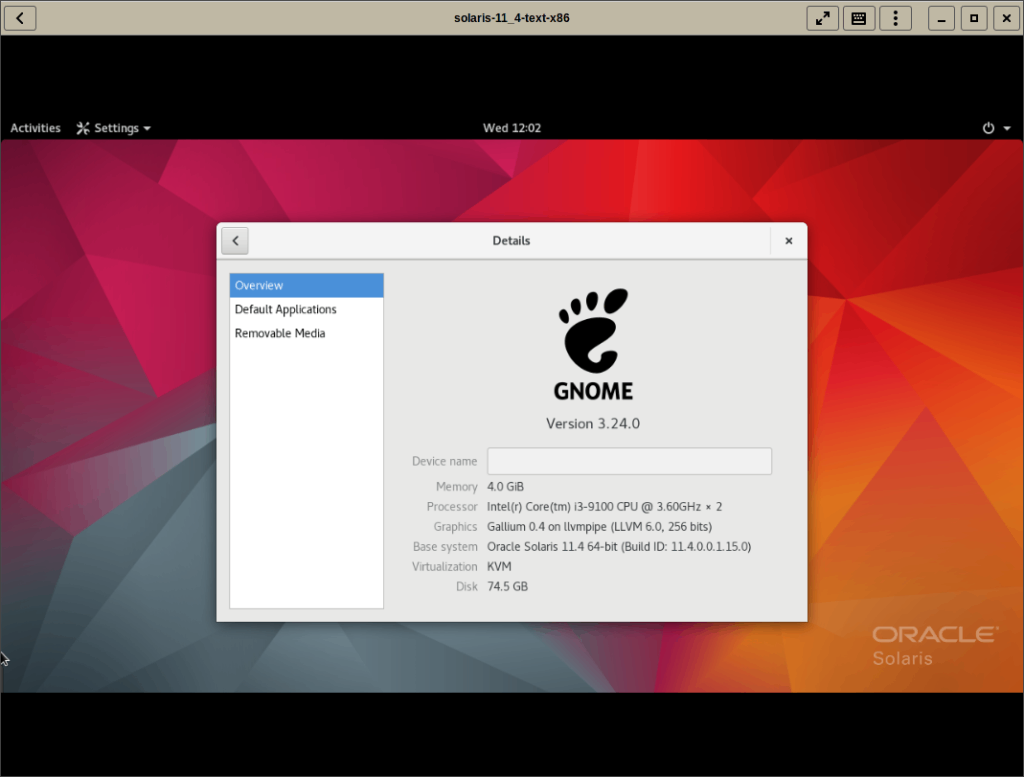This screenshot has height=777, width=1024.
Task: Click the Base system label
Action: tap(445, 547)
